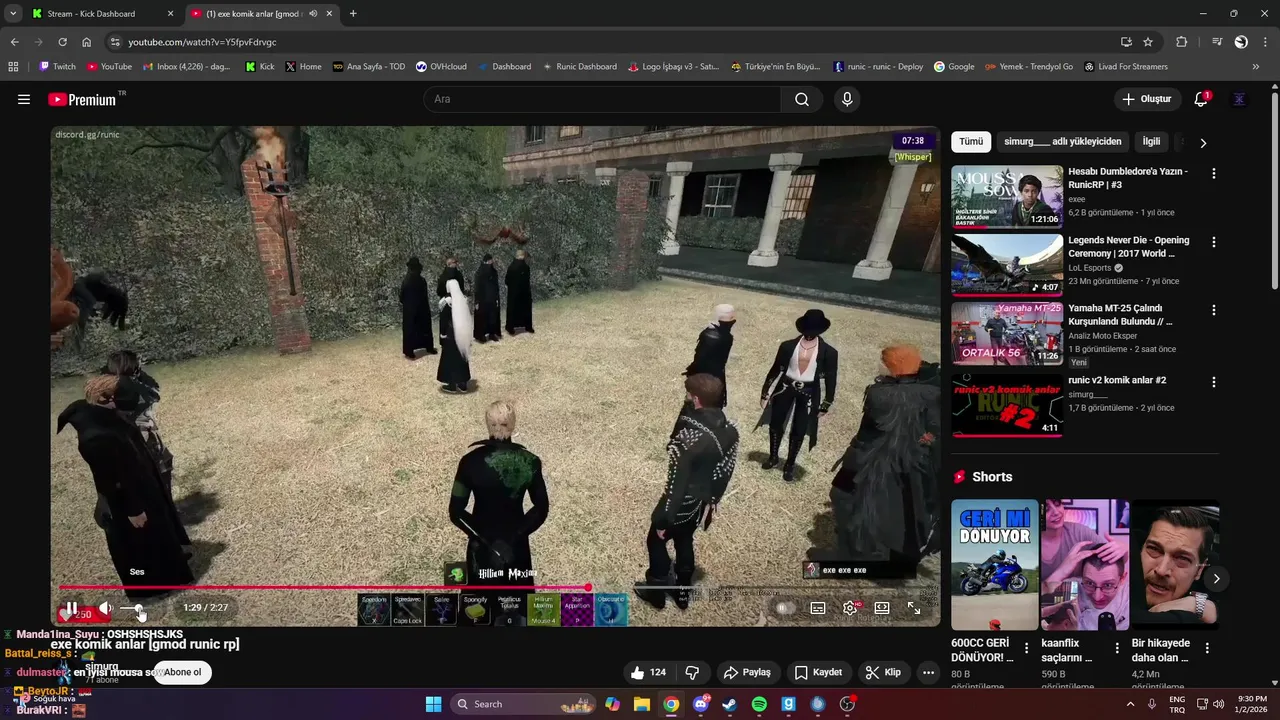Open the browser extensions puzzle icon
1280x720 pixels.
coord(1182,42)
